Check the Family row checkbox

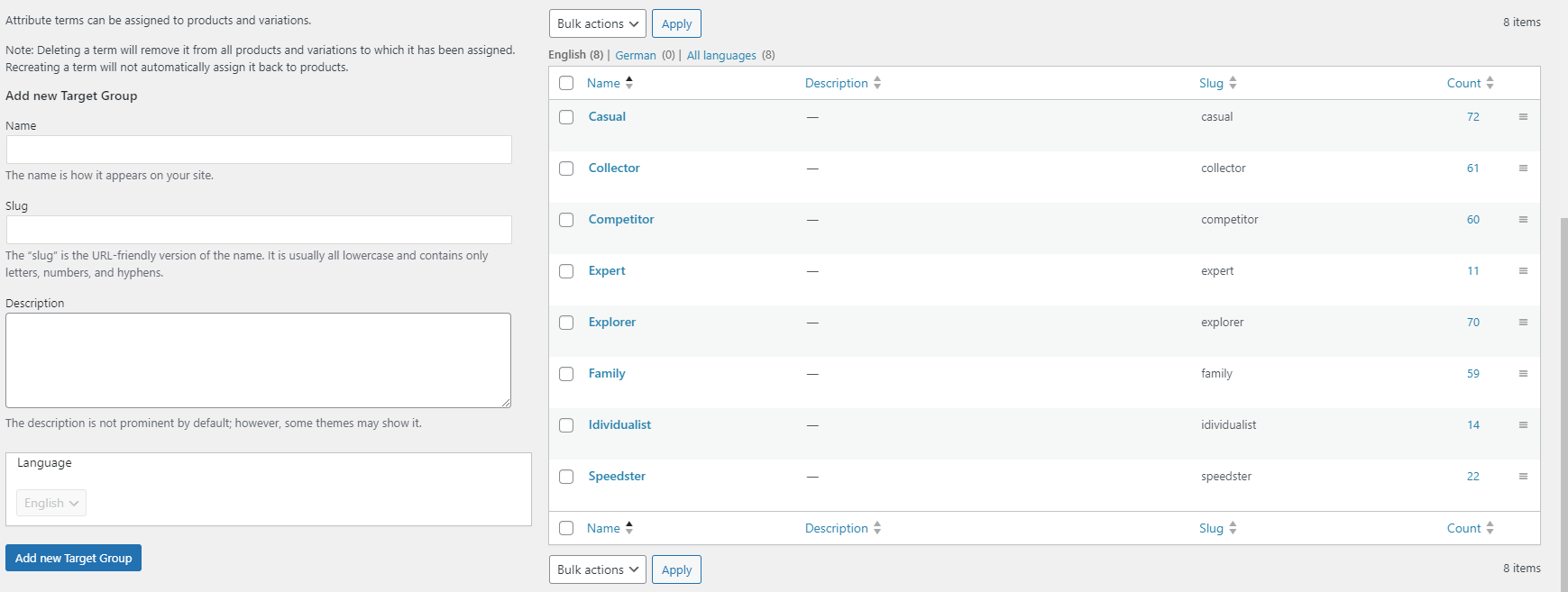566,374
